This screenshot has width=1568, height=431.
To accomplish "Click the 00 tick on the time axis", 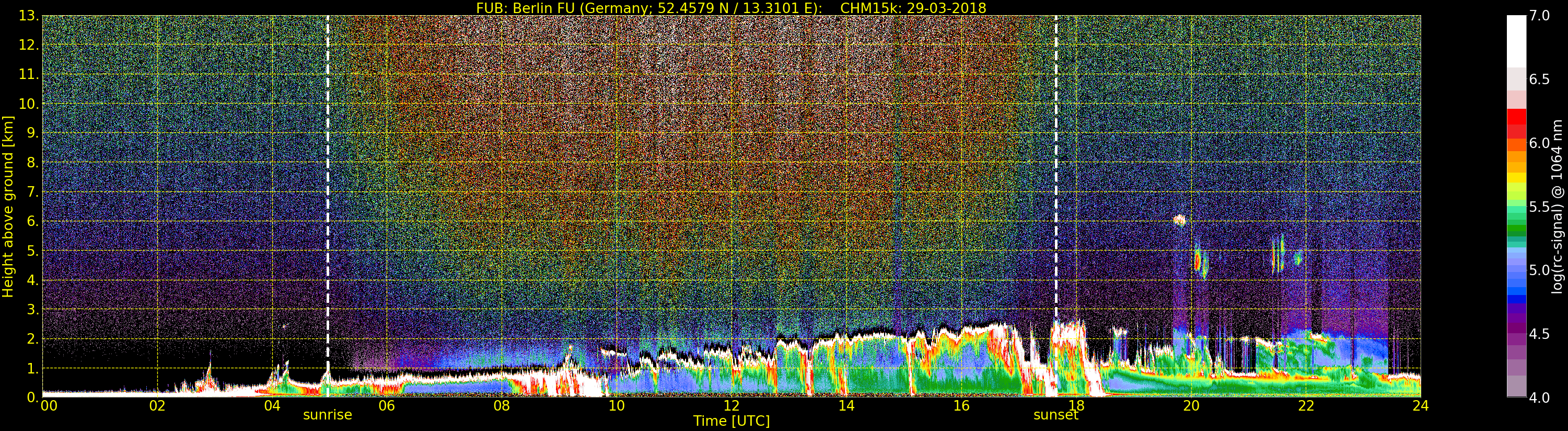I will (x=49, y=406).
